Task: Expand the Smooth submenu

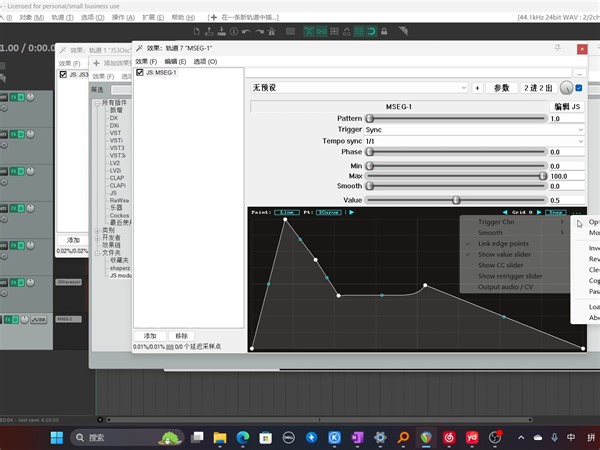Action: coord(513,233)
